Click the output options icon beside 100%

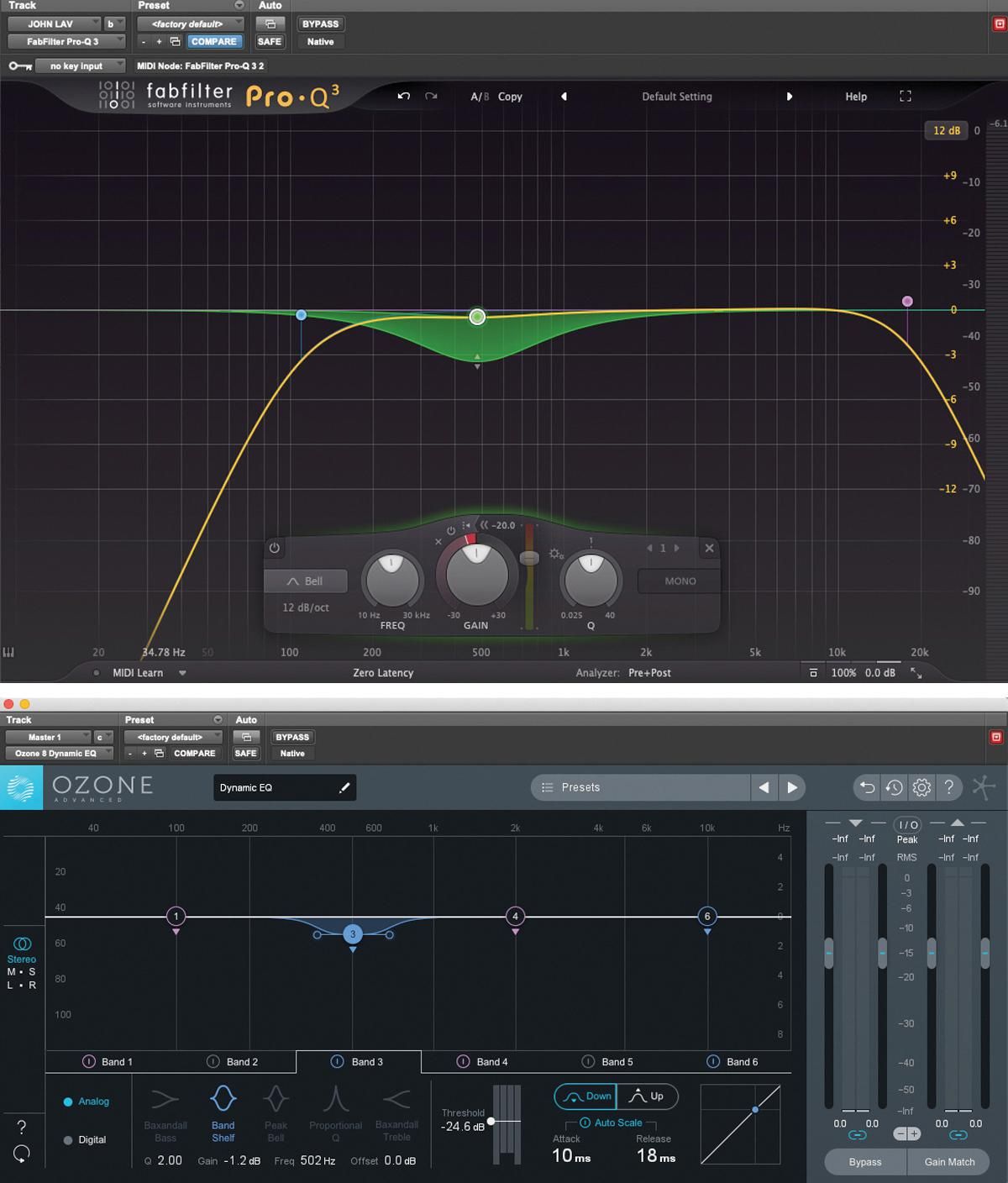click(x=813, y=673)
